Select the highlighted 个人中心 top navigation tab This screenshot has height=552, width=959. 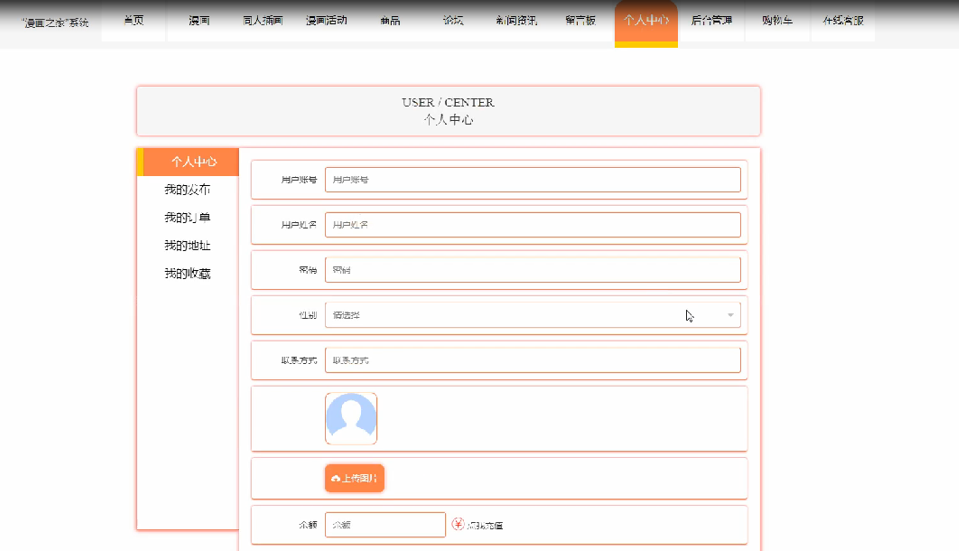click(x=646, y=22)
